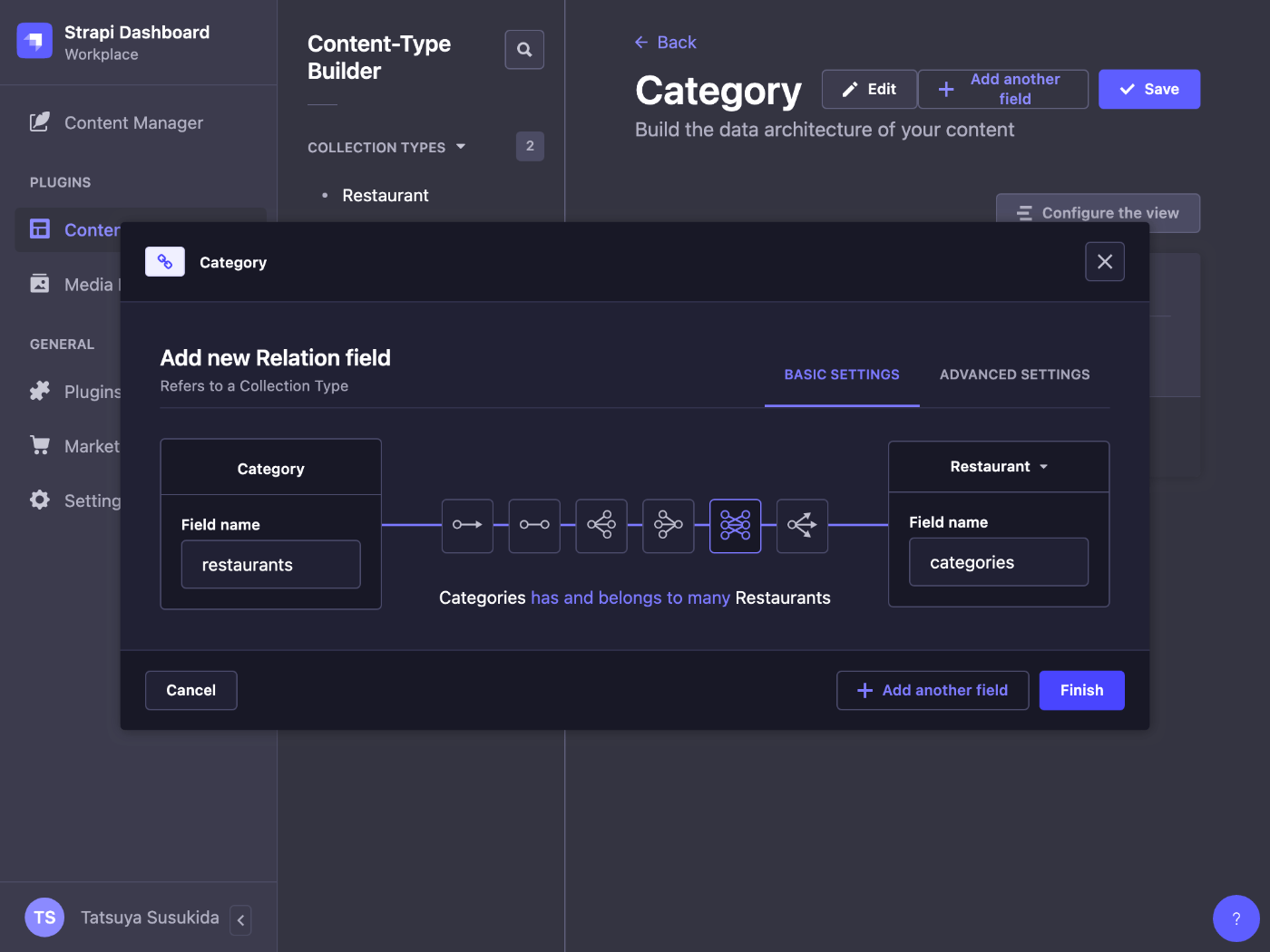Select the one-to-many relation icon
The width and height of the screenshot is (1270, 952).
click(601, 525)
